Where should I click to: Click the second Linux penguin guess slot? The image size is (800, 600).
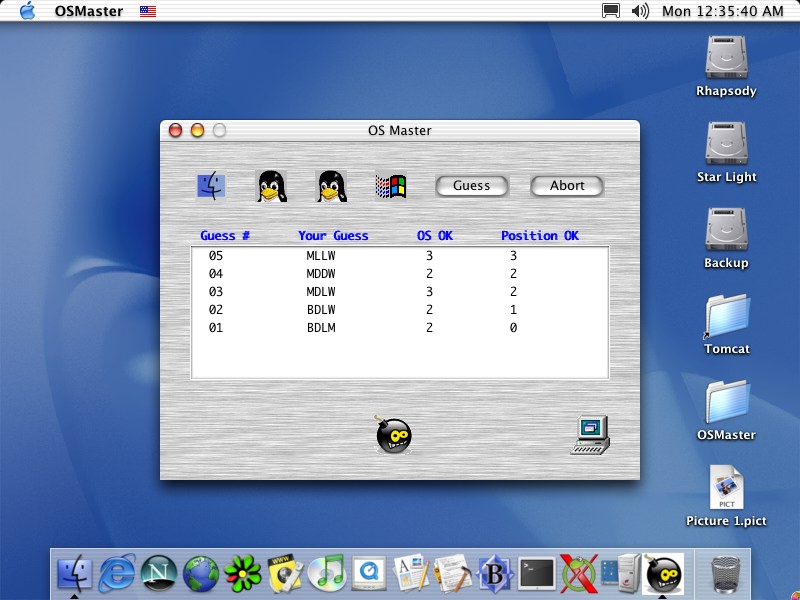(x=331, y=186)
